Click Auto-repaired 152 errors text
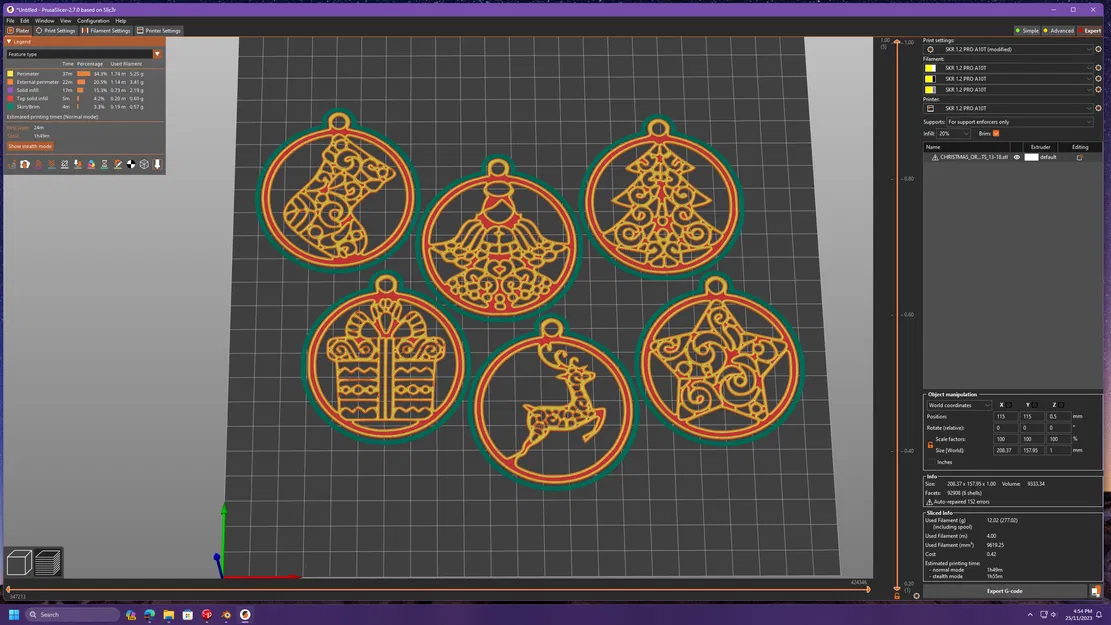Viewport: 1111px width, 625px height. pyautogui.click(x=961, y=502)
